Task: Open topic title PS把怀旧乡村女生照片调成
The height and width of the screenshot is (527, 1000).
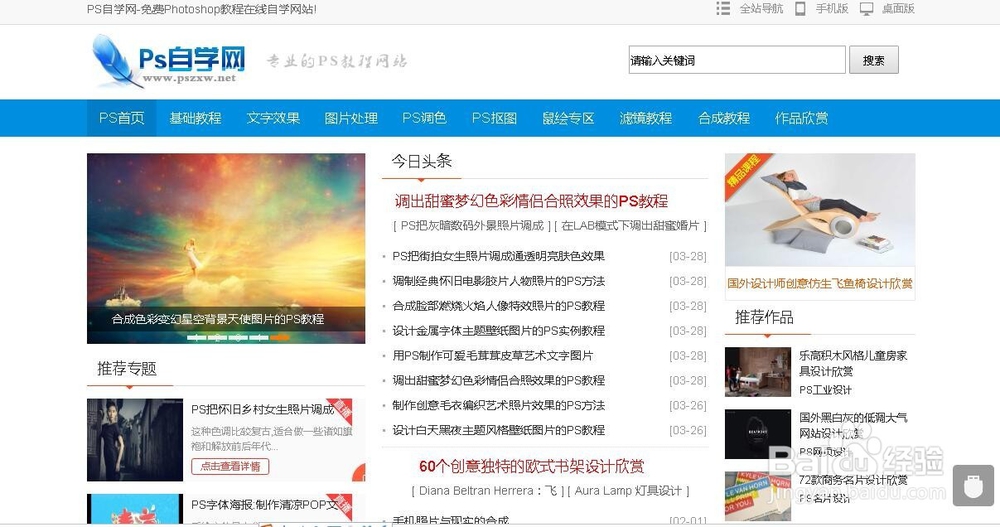Action: [x=263, y=409]
